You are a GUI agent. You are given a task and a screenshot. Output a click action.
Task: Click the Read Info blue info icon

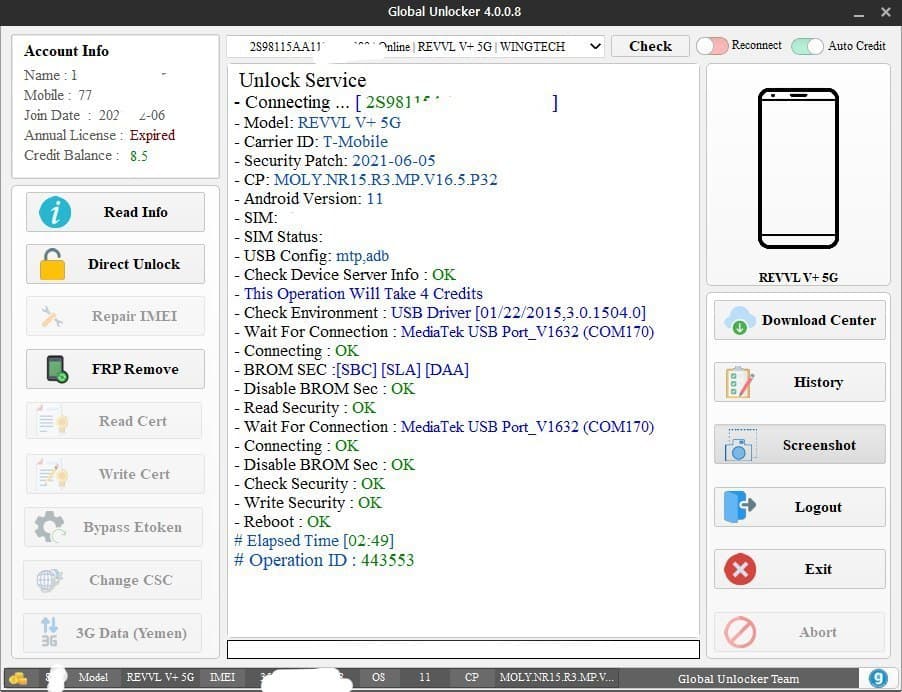point(55,212)
